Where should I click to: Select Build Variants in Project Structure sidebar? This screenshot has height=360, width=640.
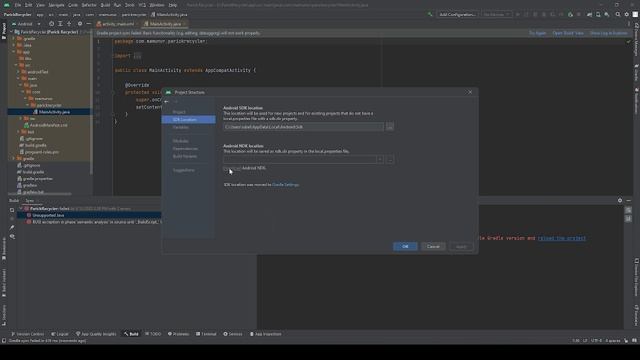[x=185, y=156]
